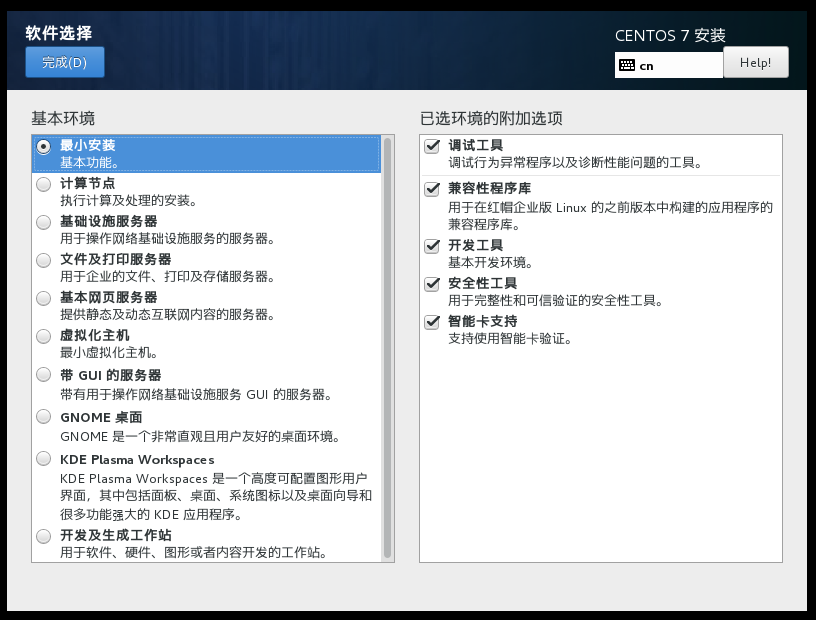Click the 完成(D) done button

pos(65,62)
